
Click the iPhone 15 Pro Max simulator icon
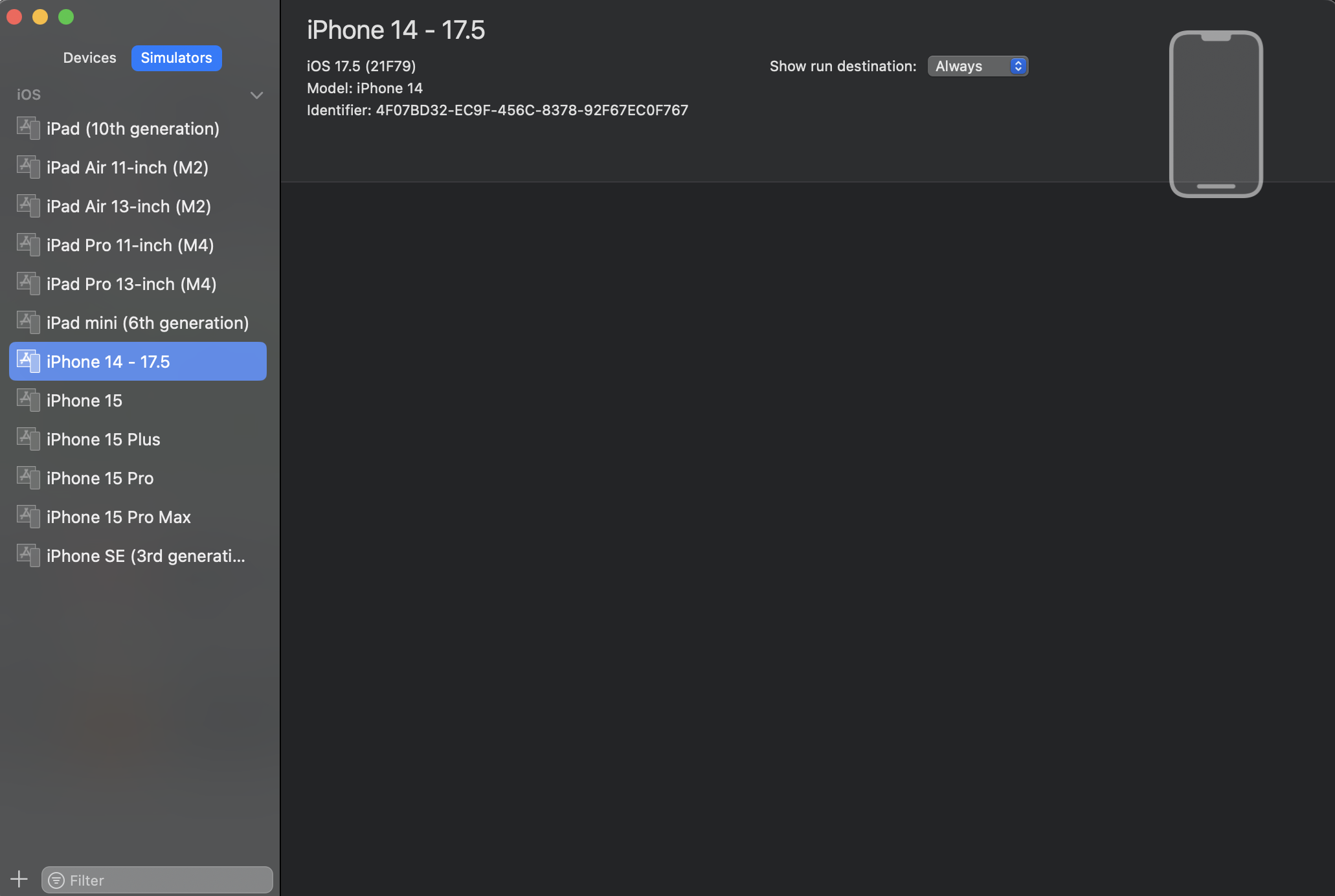click(x=28, y=516)
